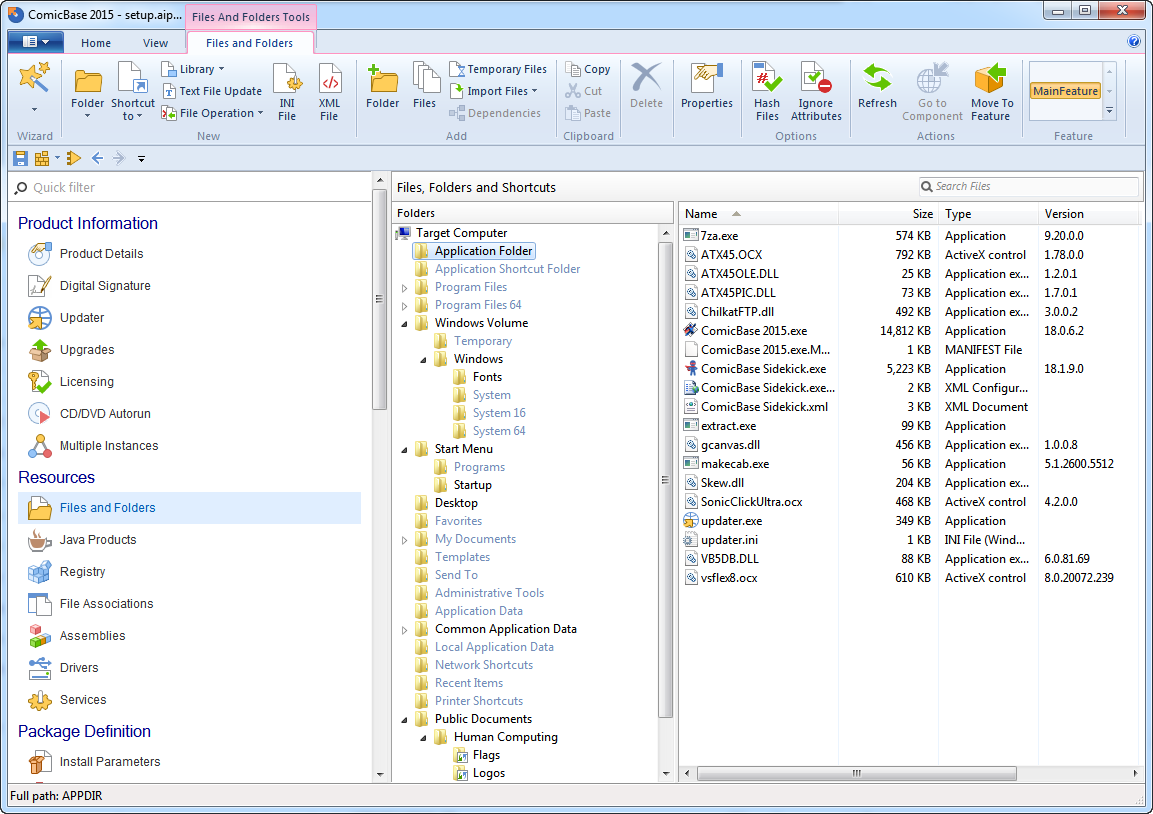Click Add Folder in the Add group
Viewport: 1153px width, 814px height.
pyautogui.click(x=382, y=86)
